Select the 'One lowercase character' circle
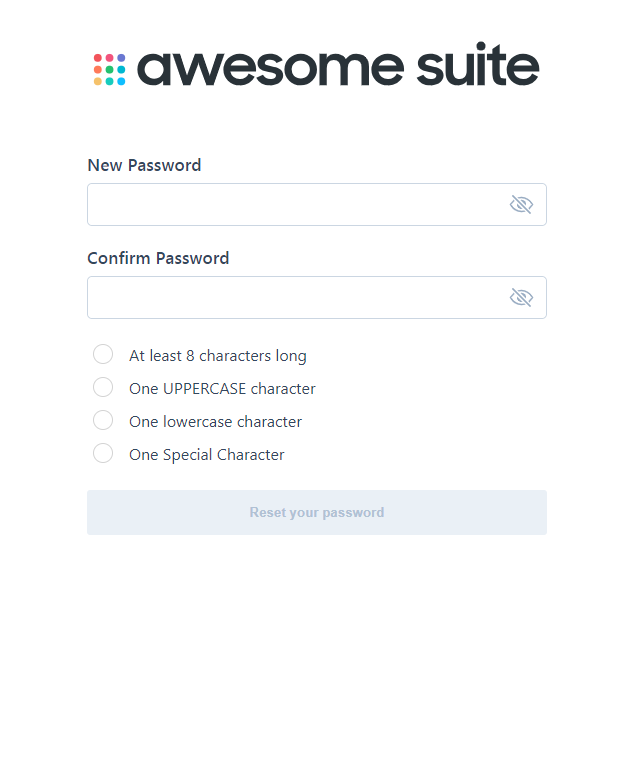This screenshot has width=642, height=761. click(103, 420)
